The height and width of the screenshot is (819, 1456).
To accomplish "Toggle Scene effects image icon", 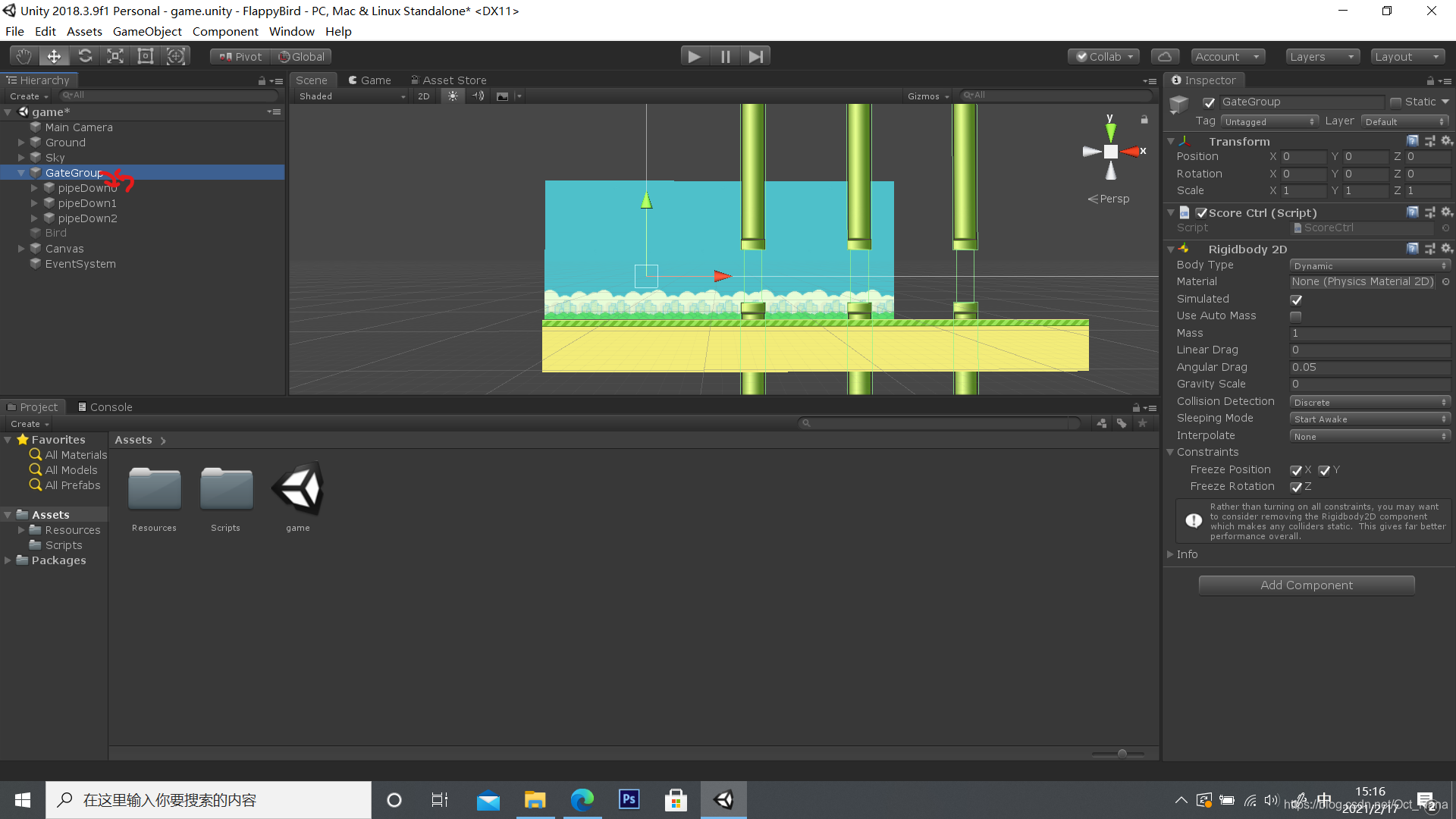I will pos(502,96).
